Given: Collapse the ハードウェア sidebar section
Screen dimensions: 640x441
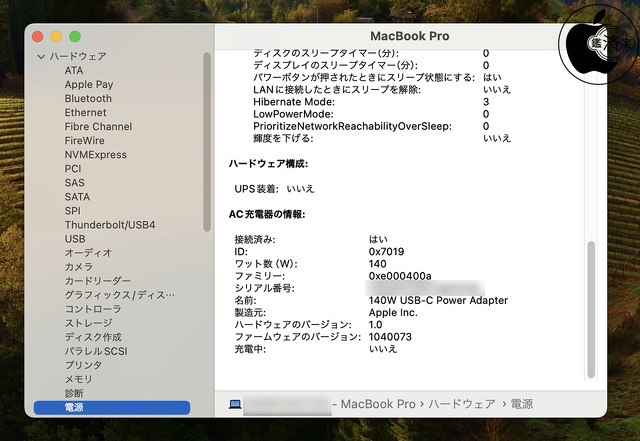Looking at the screenshot, I should click(x=41, y=57).
